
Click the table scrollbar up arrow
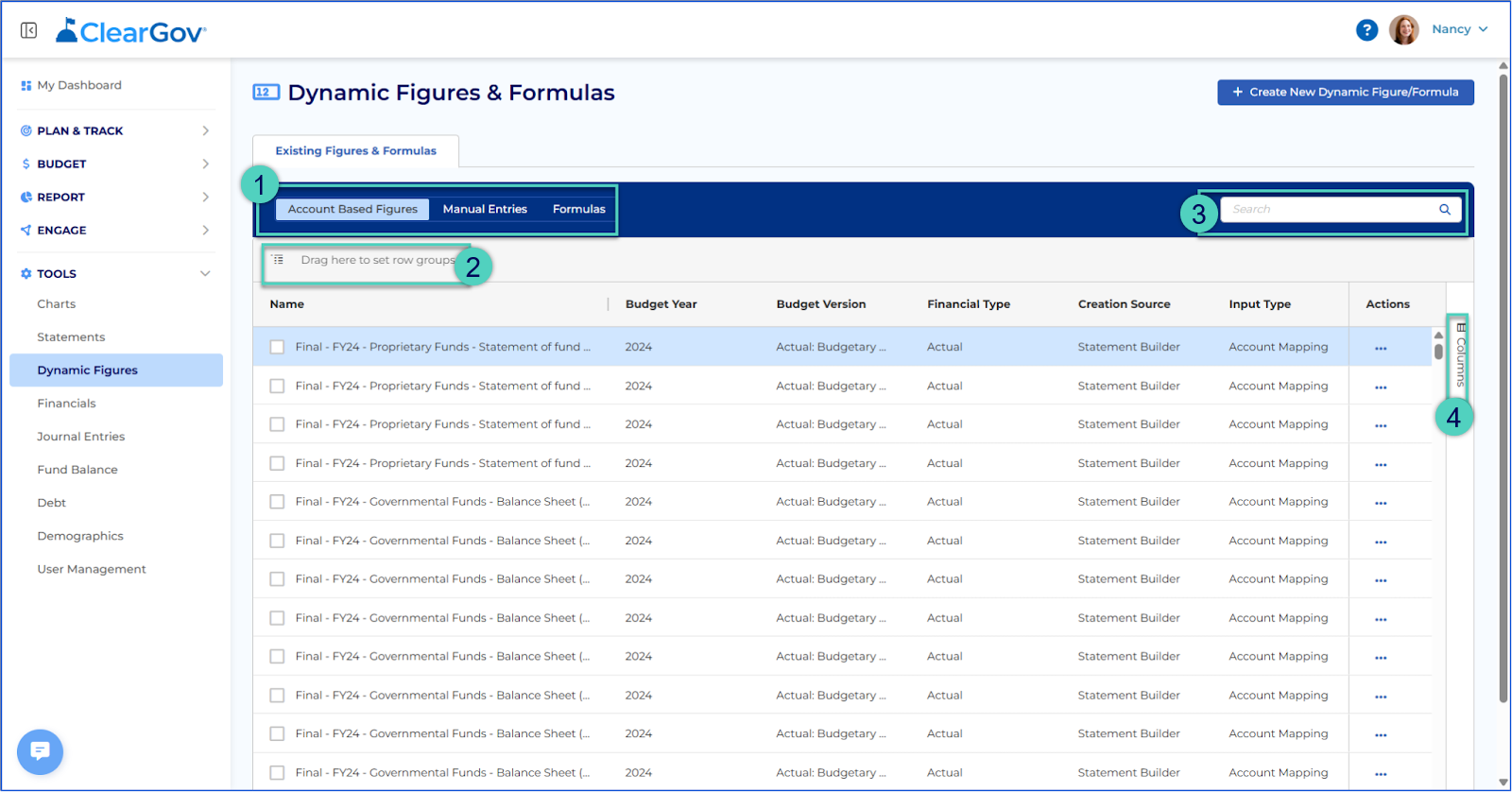coord(1438,335)
